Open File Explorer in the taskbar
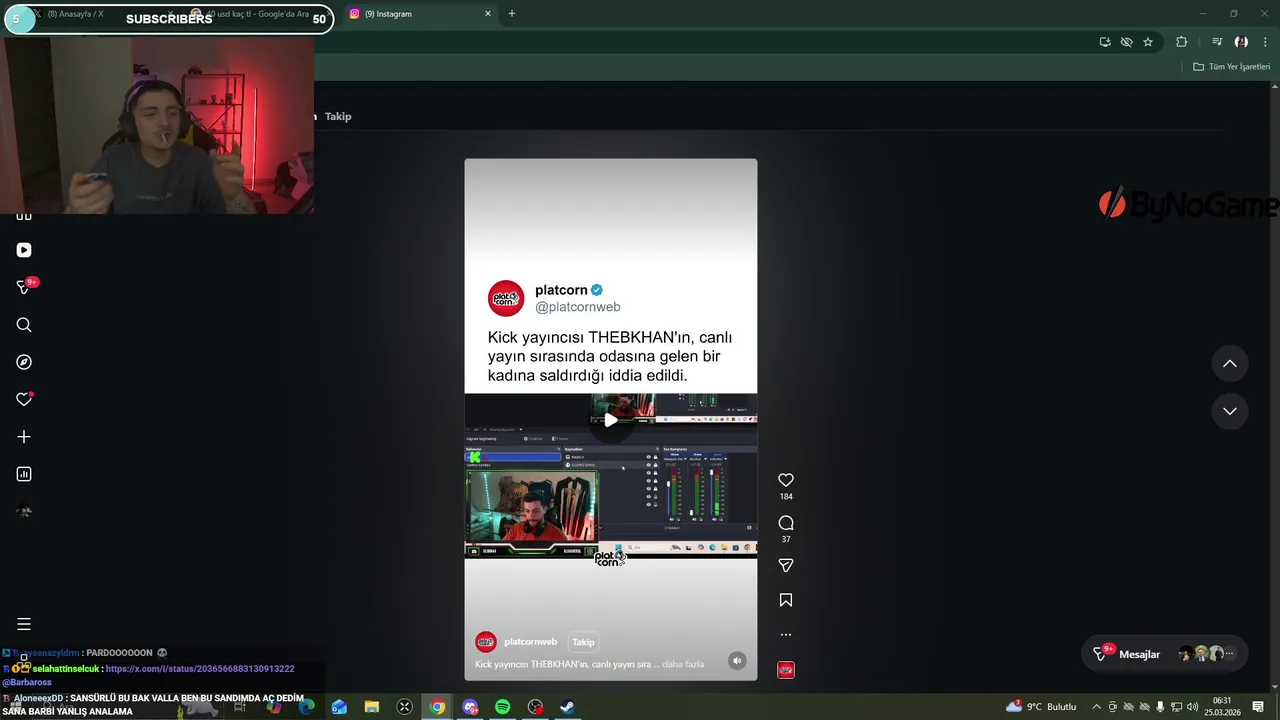Image resolution: width=1280 pixels, height=720 pixels. point(372,707)
